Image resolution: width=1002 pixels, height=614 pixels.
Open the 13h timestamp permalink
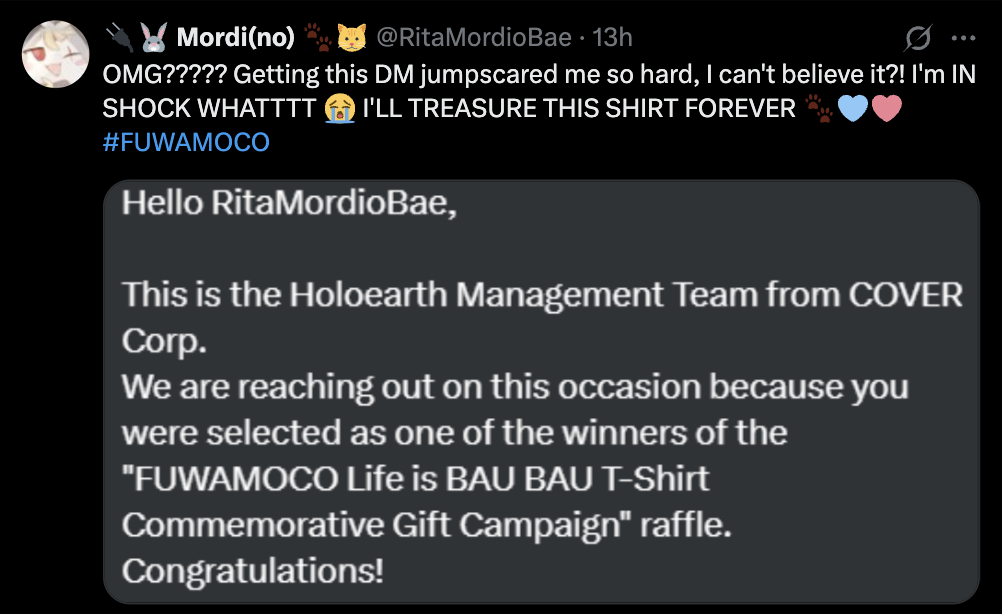(612, 38)
